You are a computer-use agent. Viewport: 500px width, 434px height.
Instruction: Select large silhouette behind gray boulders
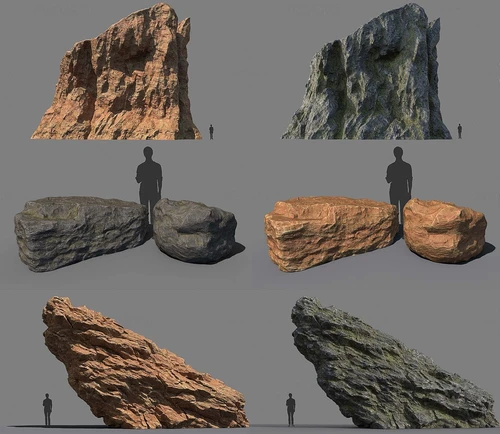(x=149, y=178)
